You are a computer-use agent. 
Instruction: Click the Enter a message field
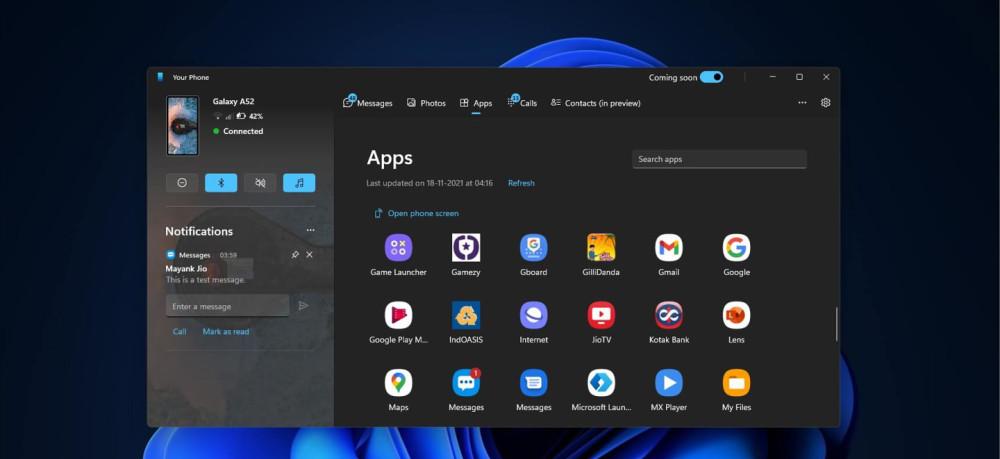tap(228, 306)
